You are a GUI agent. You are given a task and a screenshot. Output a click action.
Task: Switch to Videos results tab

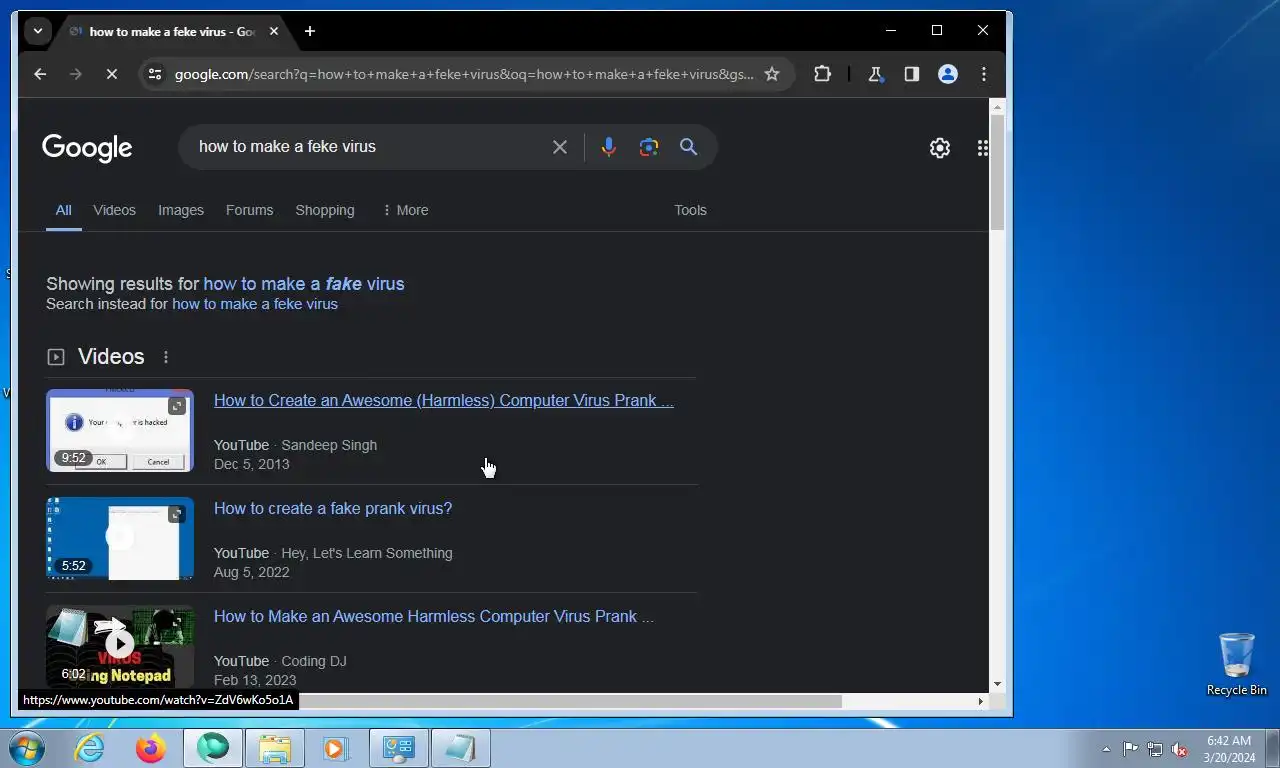click(114, 210)
